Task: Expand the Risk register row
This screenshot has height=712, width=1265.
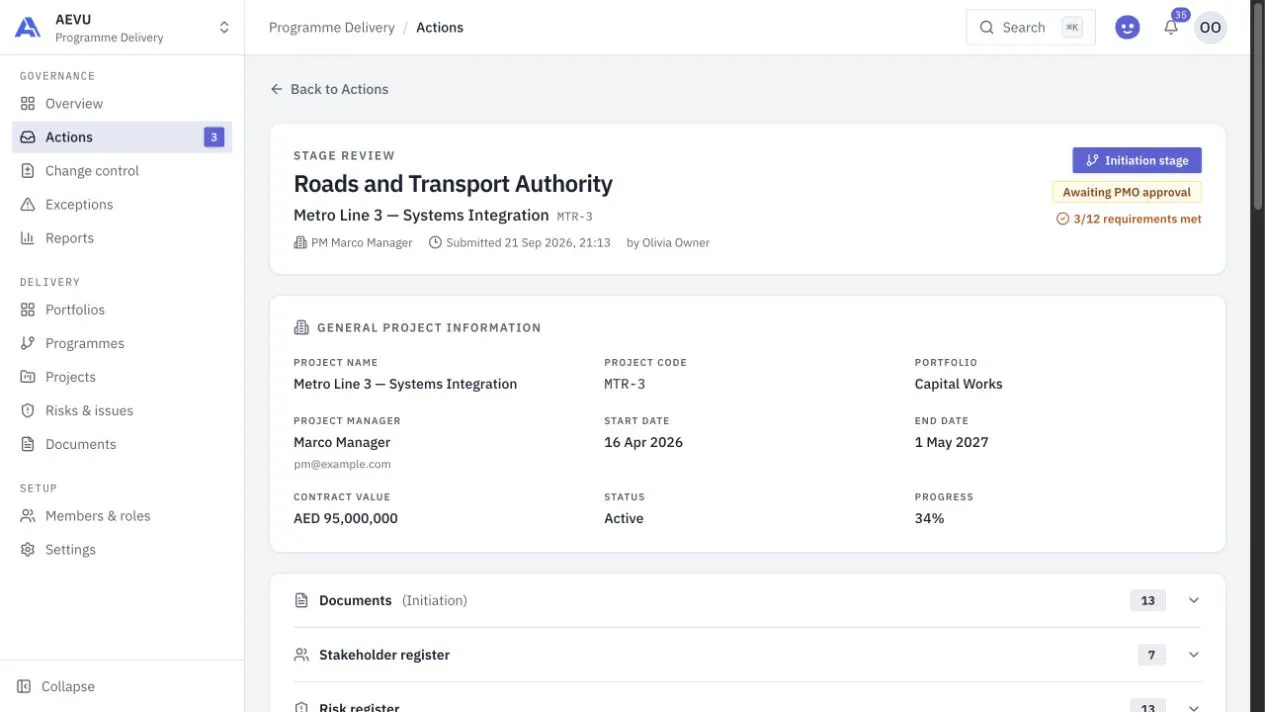Action: click(747, 705)
